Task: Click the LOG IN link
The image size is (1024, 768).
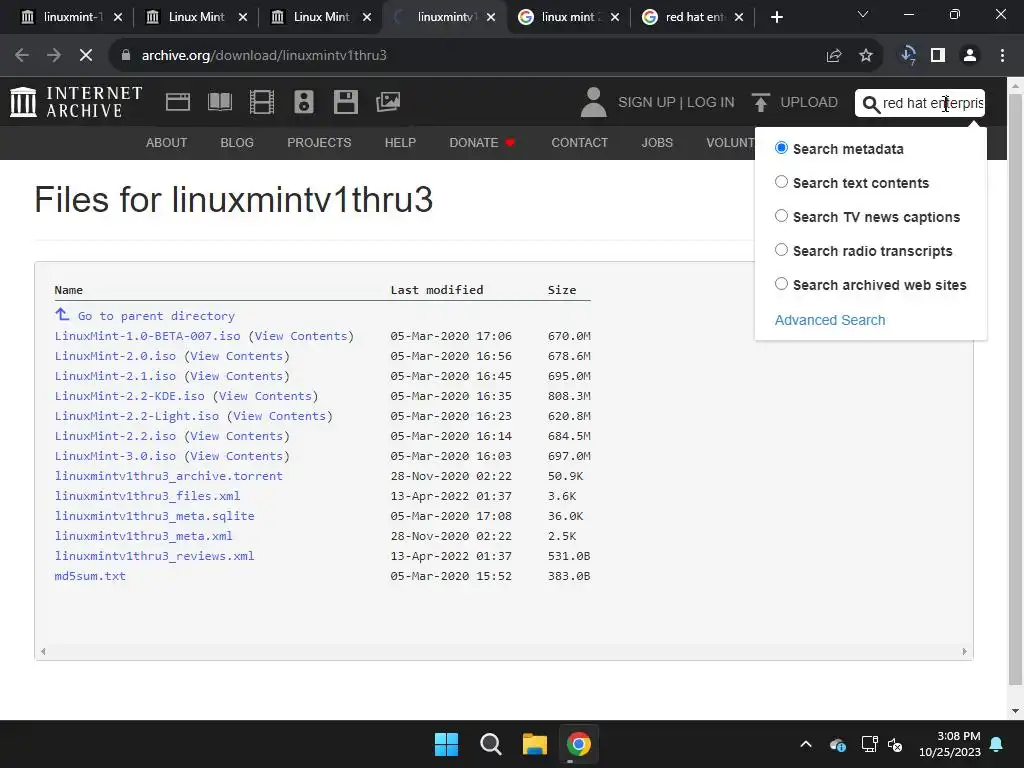Action: point(711,103)
